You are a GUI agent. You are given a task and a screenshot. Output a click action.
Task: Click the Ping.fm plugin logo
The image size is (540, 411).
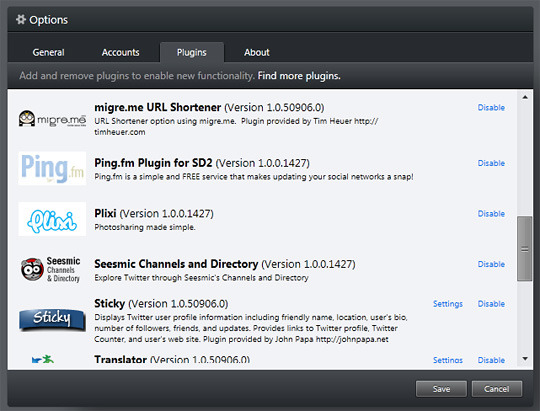(52, 168)
